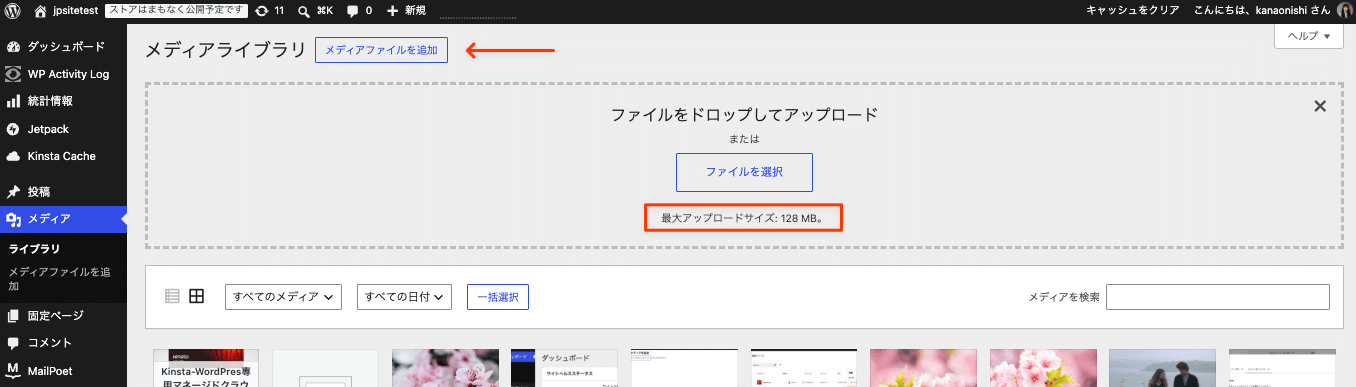Click the pushpin icon beside 投稿
Image resolution: width=1356 pixels, height=387 pixels.
click(x=13, y=191)
